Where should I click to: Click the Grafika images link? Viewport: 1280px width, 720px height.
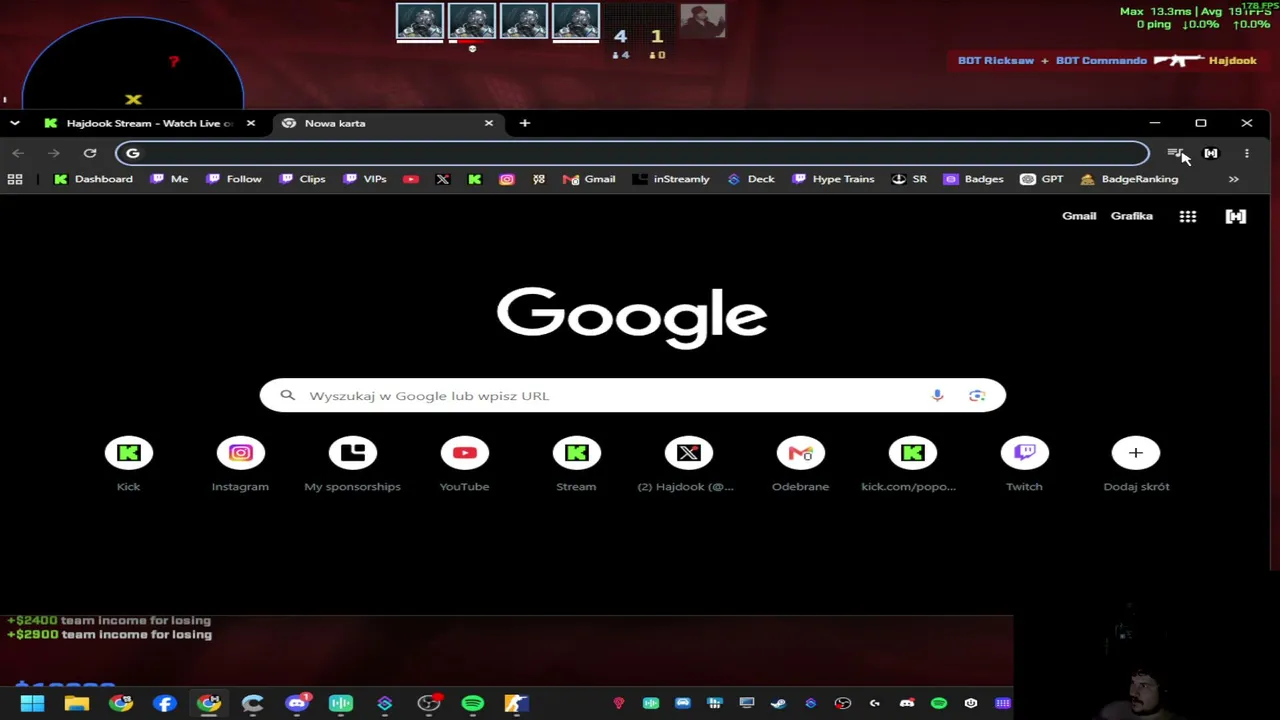pos(1132,216)
